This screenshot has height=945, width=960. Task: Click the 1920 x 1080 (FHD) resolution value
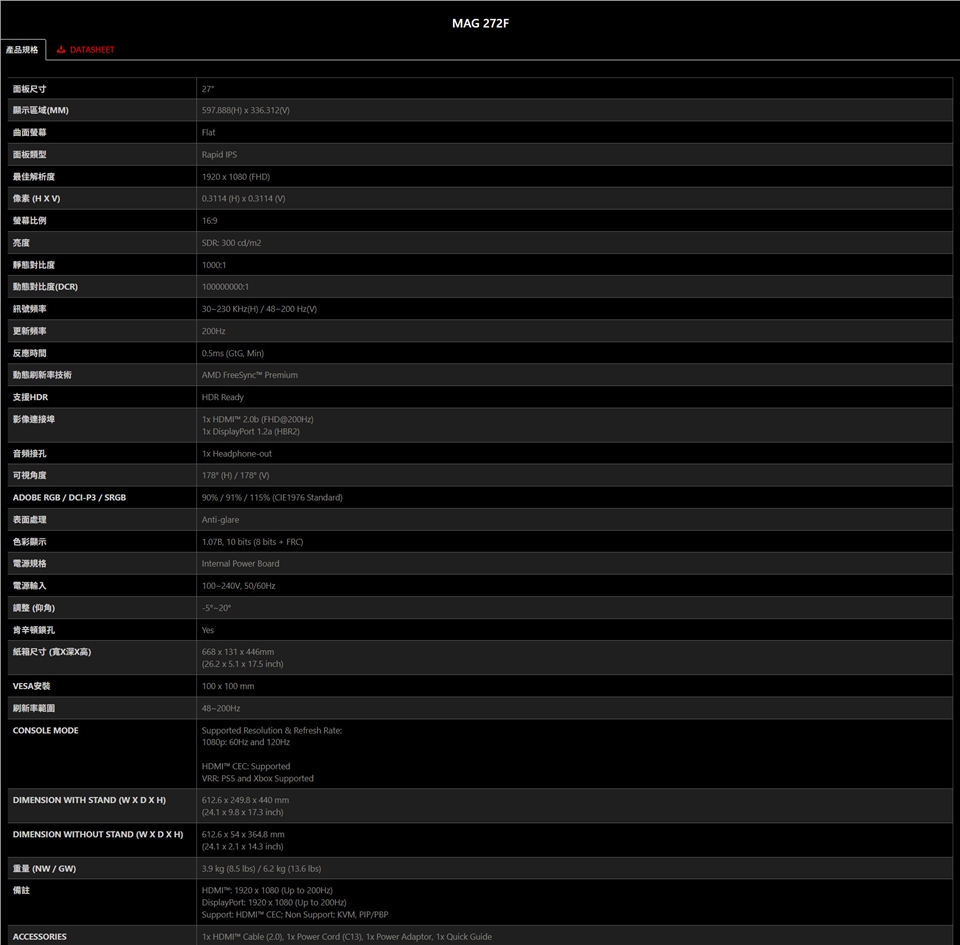(236, 177)
